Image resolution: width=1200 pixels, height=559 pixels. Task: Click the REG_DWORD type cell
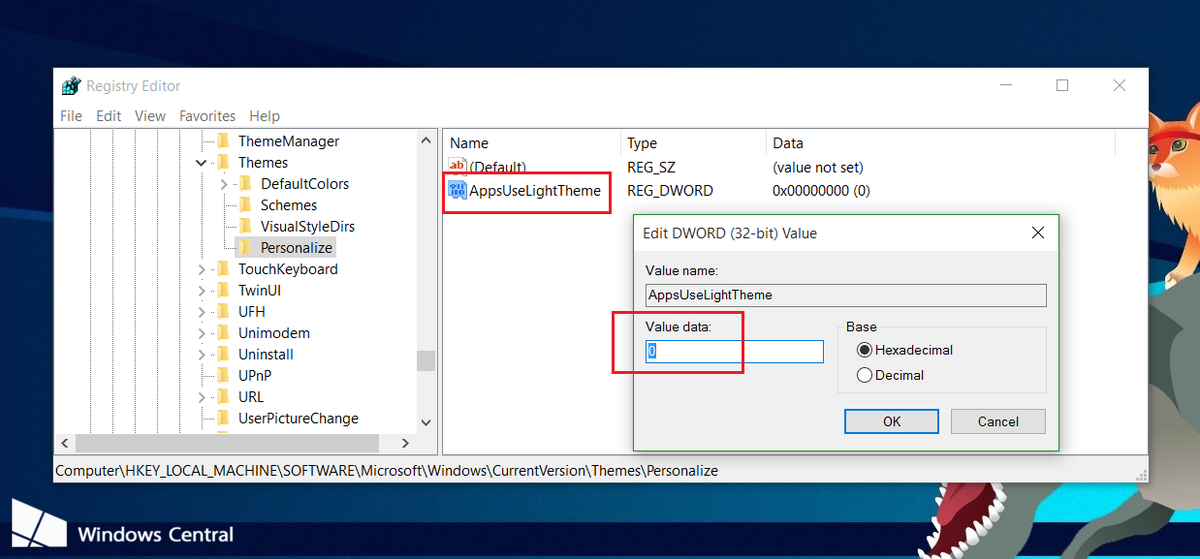pyautogui.click(x=670, y=190)
